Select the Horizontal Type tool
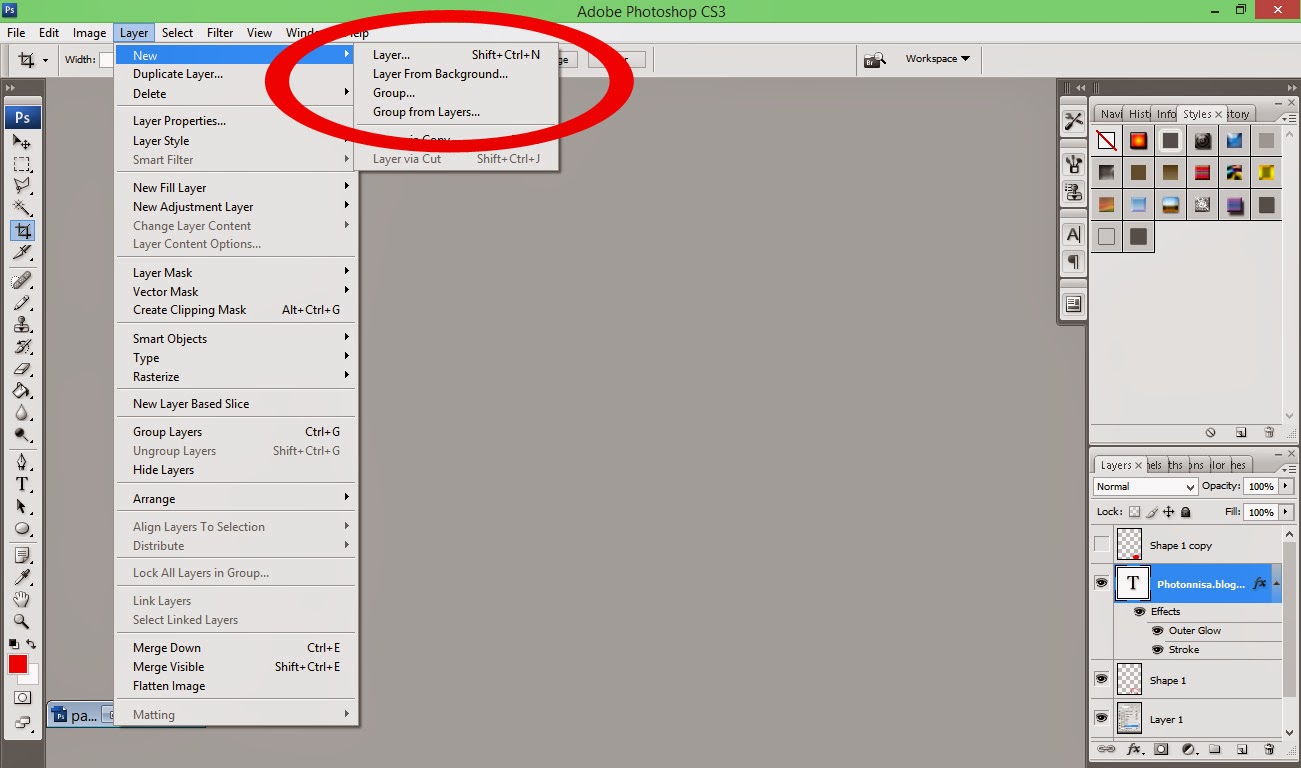 [22, 484]
